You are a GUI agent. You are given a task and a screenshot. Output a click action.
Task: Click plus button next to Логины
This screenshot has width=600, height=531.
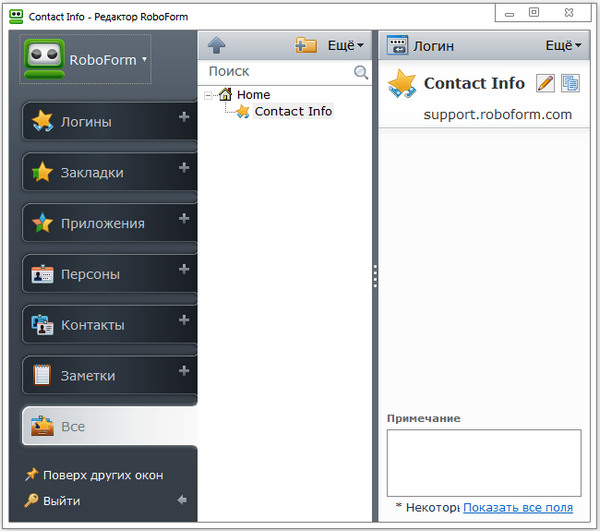point(184,117)
